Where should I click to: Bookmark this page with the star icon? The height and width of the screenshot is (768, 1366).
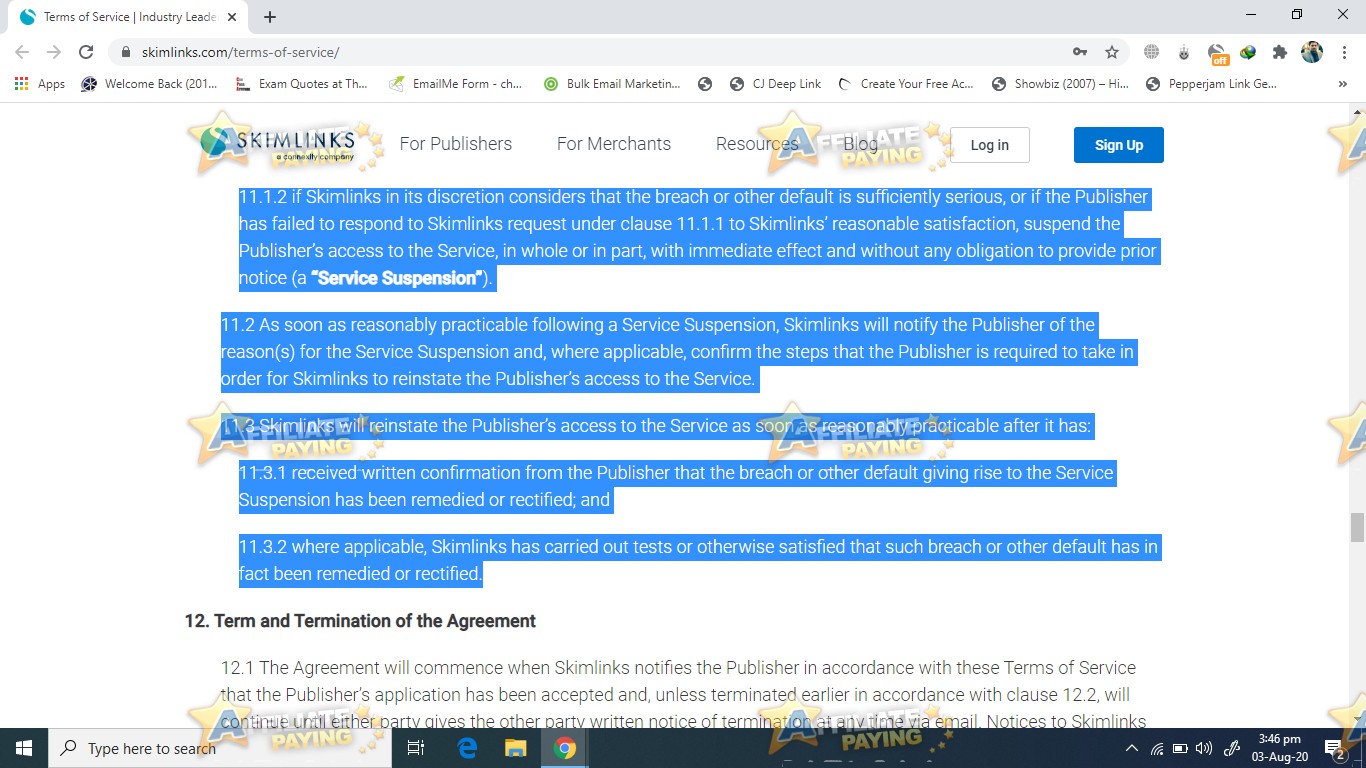1112,52
